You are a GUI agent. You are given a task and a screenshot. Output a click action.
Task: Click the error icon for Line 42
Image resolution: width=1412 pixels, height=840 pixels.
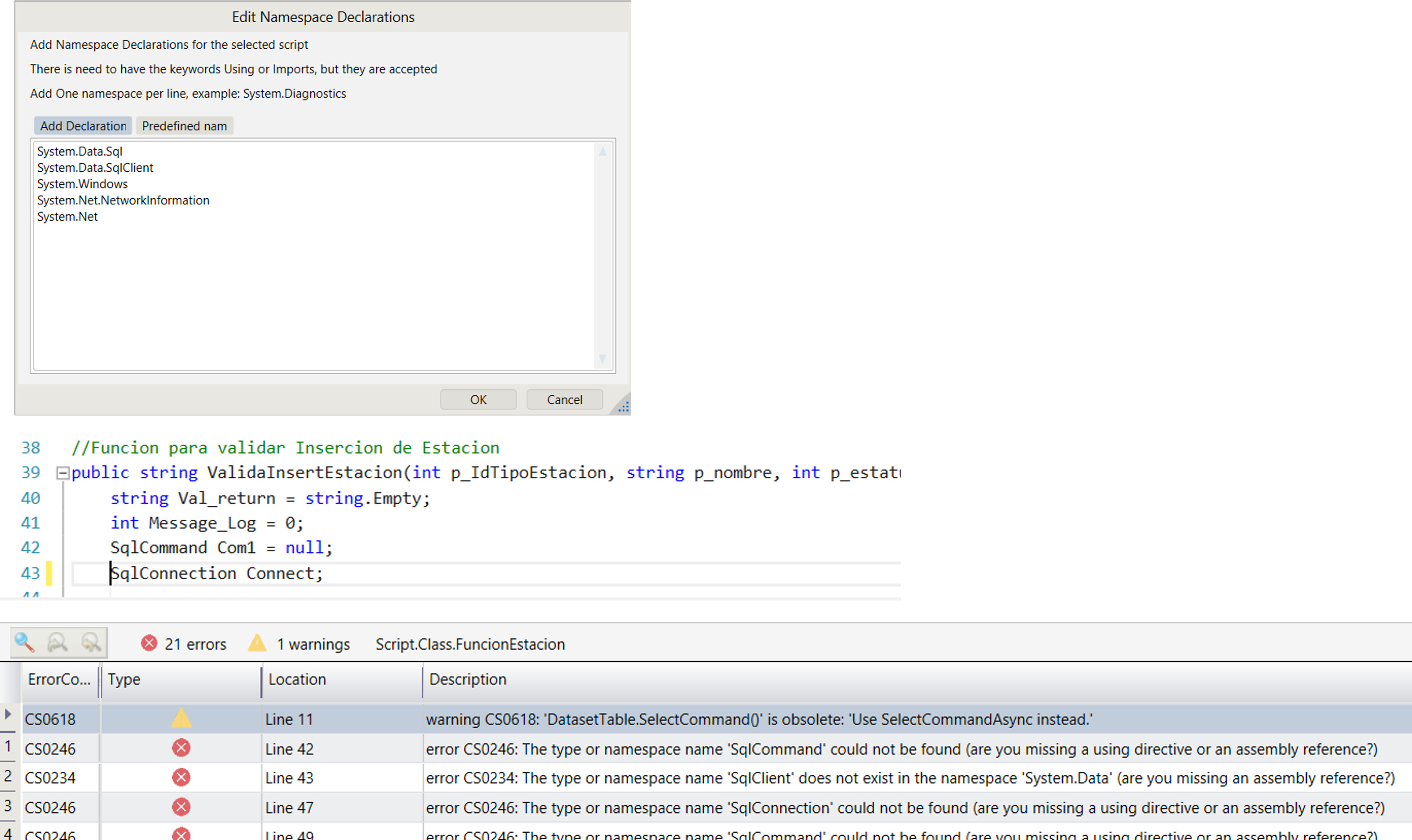[x=181, y=748]
